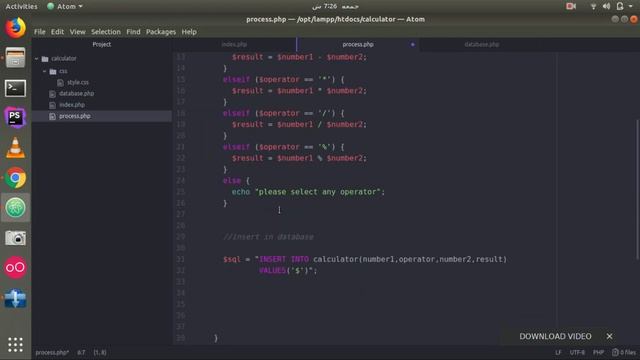Click the //insert in database comment
This screenshot has width=640, height=360.
268,237
